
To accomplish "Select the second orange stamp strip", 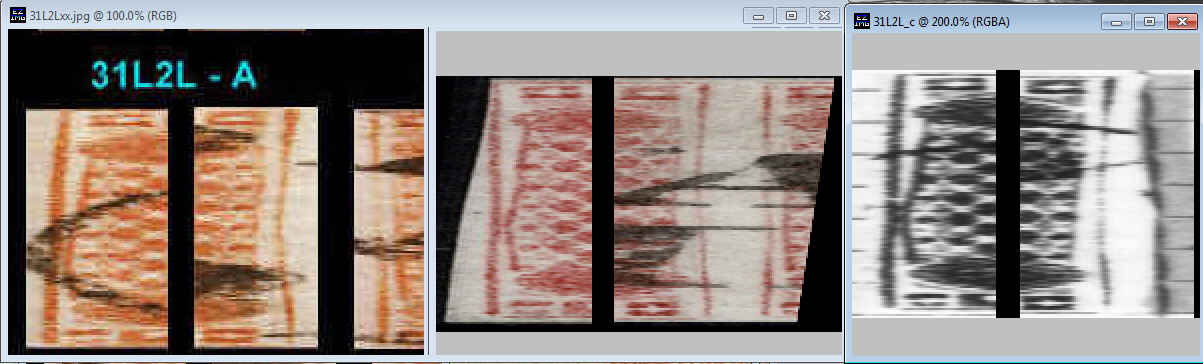I will pyautogui.click(x=255, y=228).
